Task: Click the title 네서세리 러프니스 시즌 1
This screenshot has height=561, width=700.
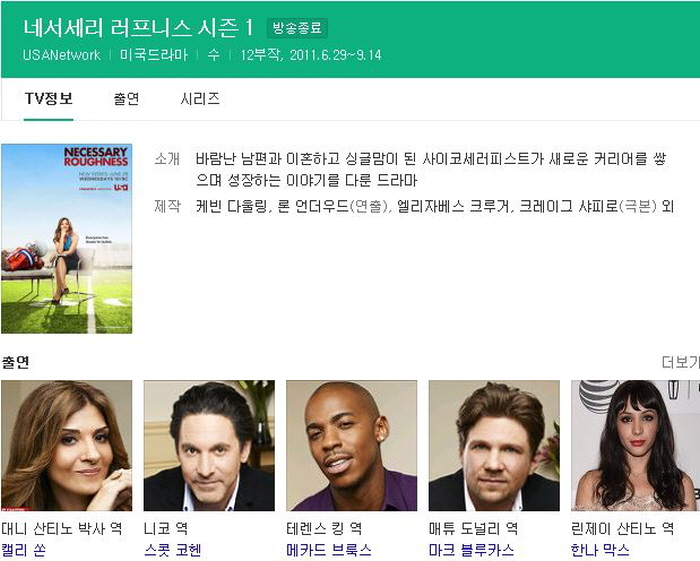Action: click(138, 28)
